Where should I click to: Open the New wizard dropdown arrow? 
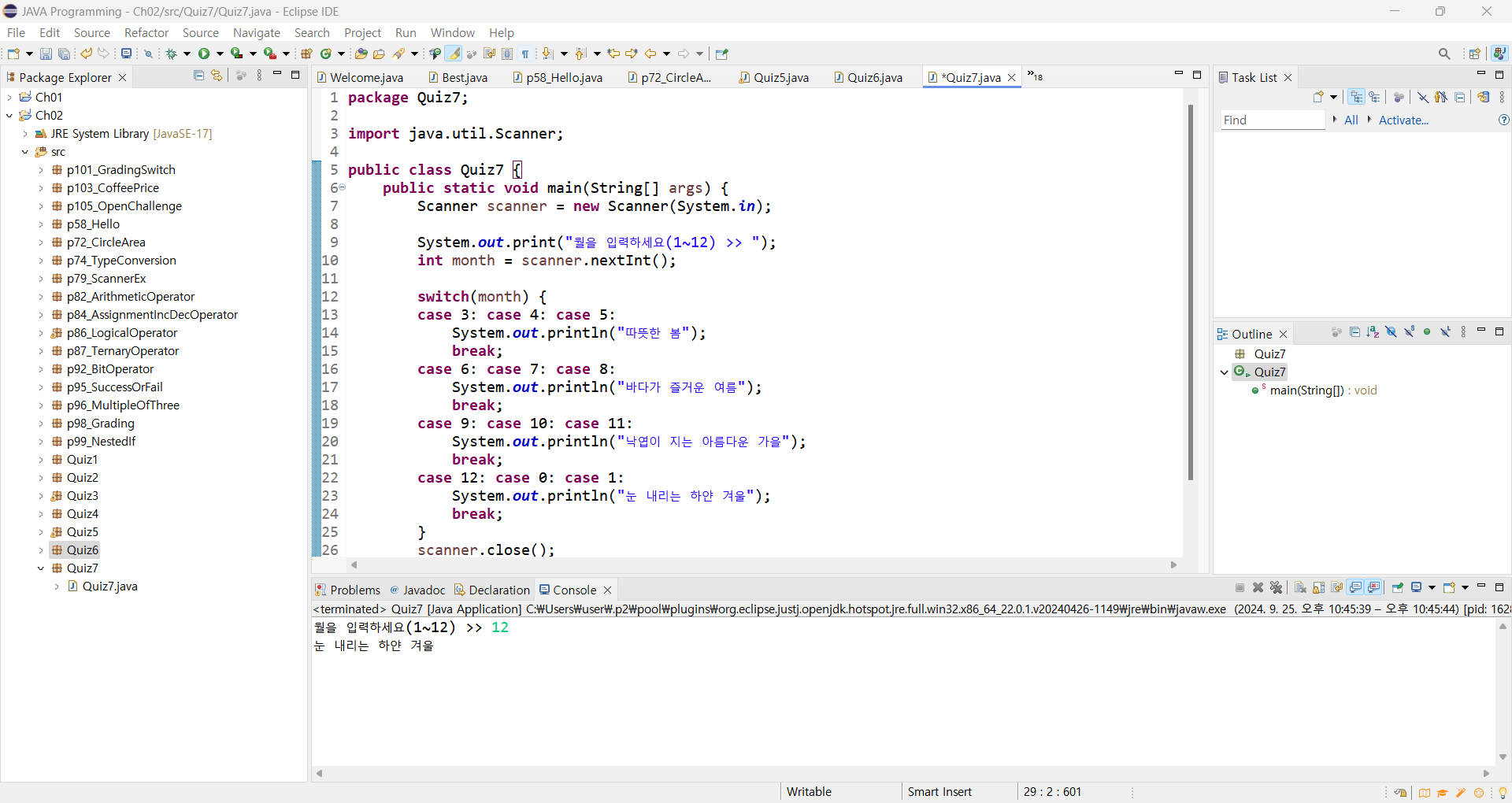[x=29, y=54]
